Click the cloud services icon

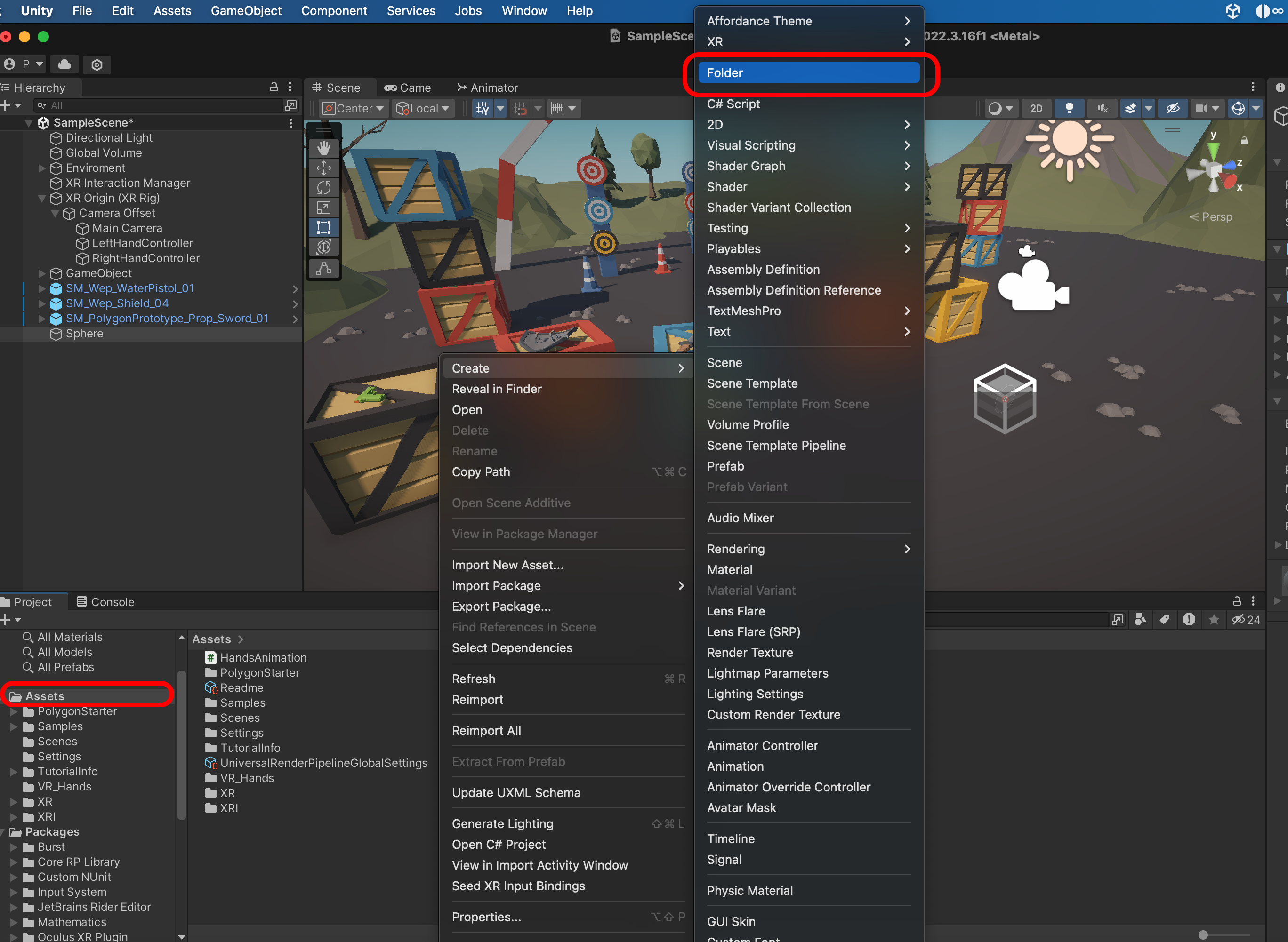click(x=64, y=64)
